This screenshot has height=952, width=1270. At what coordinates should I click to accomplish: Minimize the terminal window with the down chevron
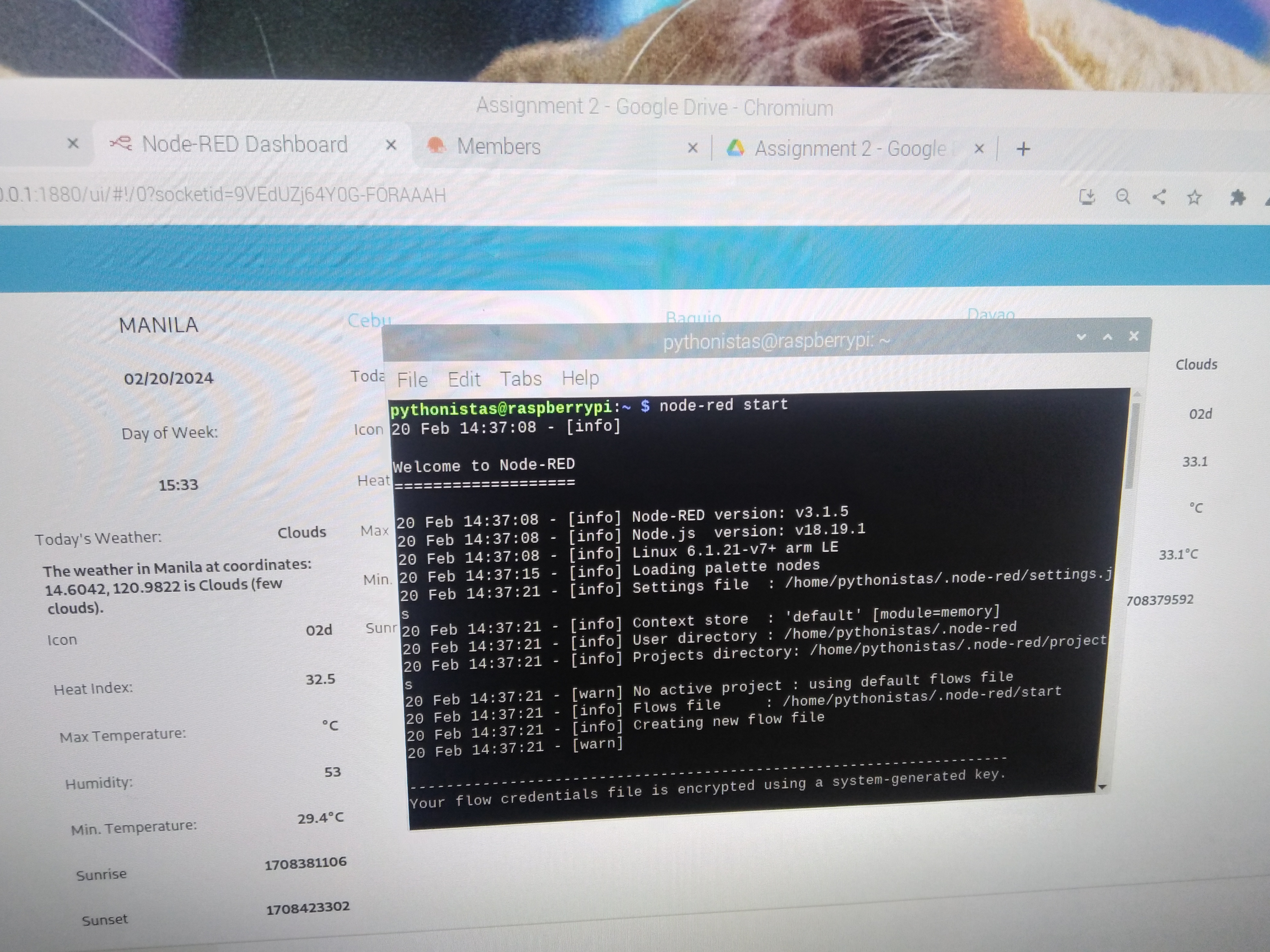tap(1081, 337)
